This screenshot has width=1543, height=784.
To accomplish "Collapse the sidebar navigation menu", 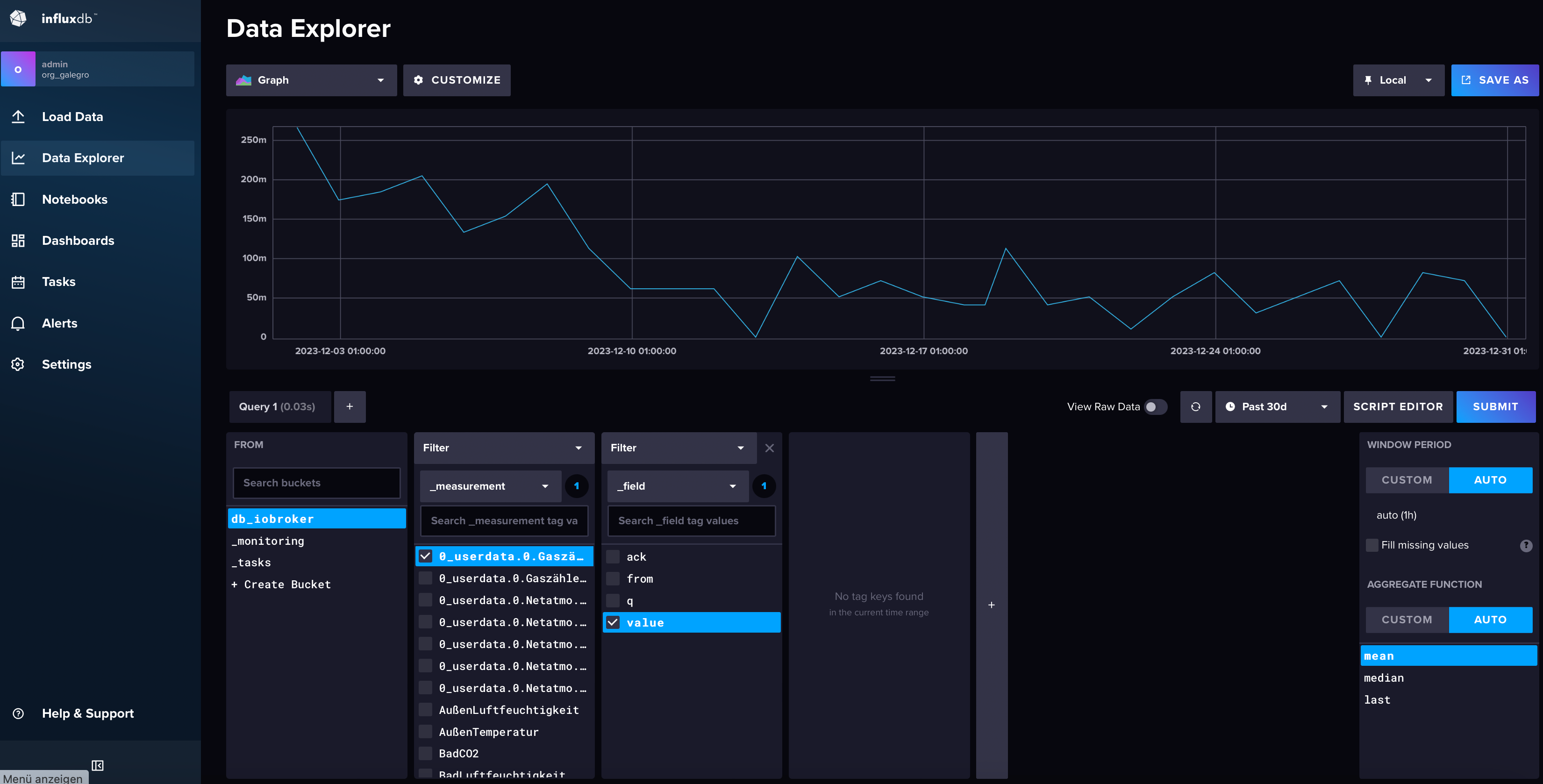I will (98, 765).
